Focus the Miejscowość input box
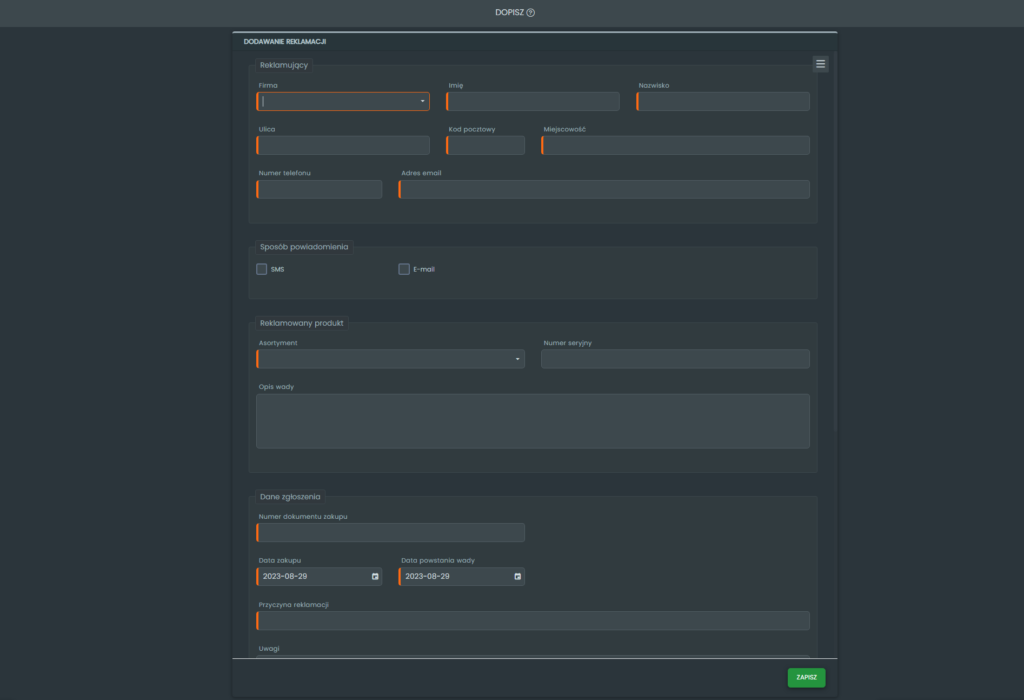Viewport: 1024px width, 700px height. pyautogui.click(x=676, y=145)
